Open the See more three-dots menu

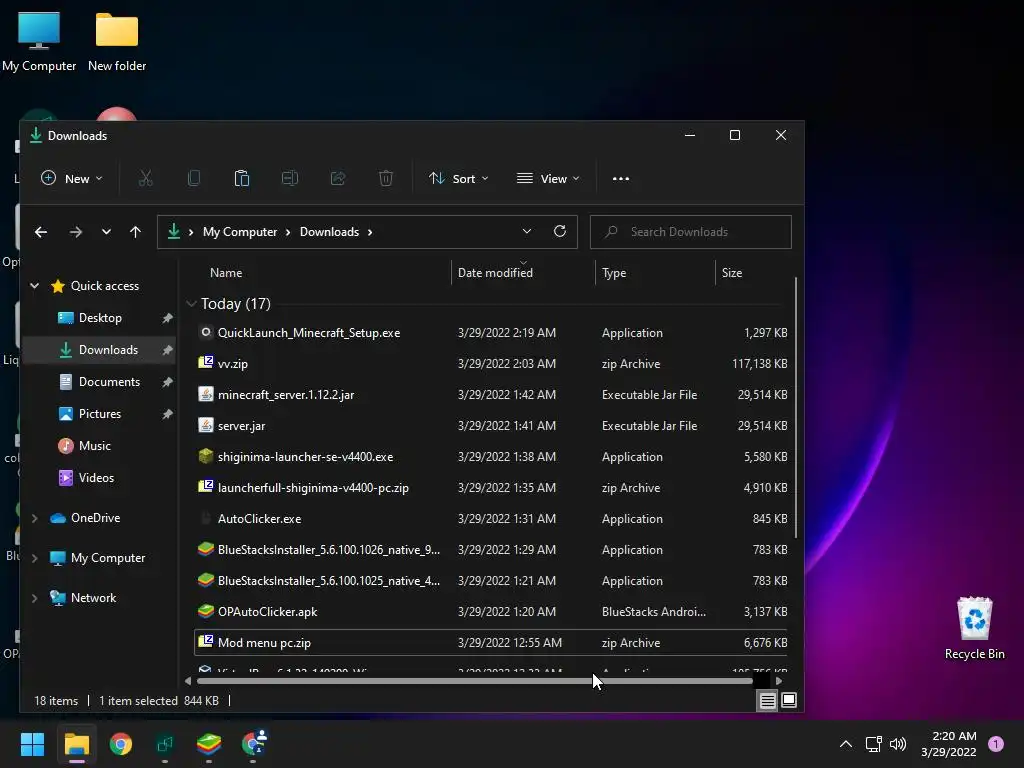621,178
